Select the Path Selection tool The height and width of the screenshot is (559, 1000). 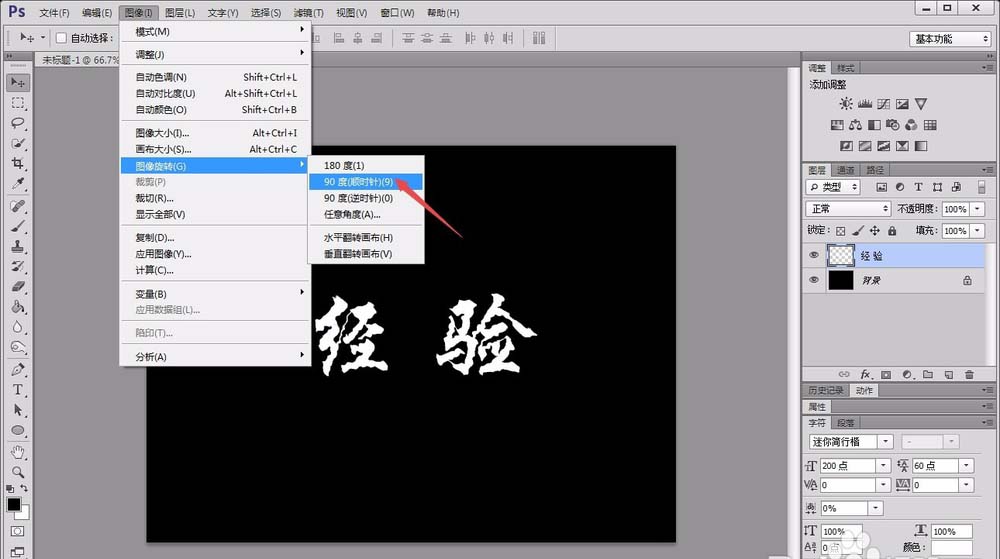click(18, 410)
